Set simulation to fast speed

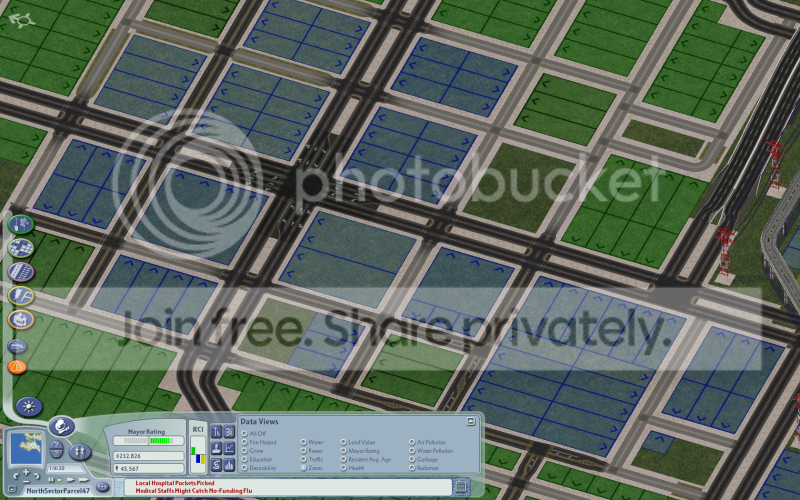click(70, 480)
